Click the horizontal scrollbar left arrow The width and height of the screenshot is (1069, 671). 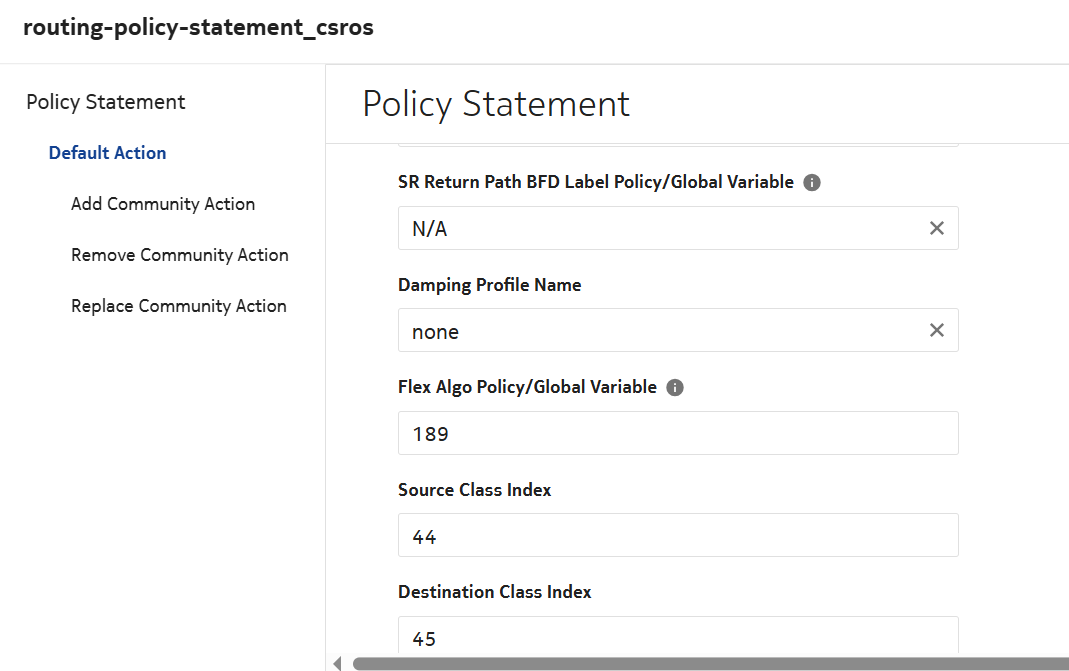click(x=337, y=663)
